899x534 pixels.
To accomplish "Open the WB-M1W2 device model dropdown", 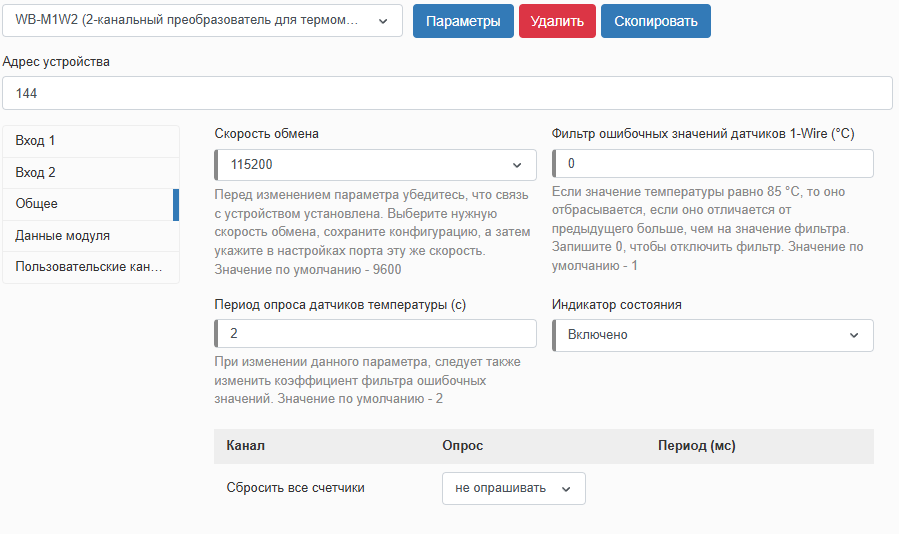I will (x=203, y=21).
